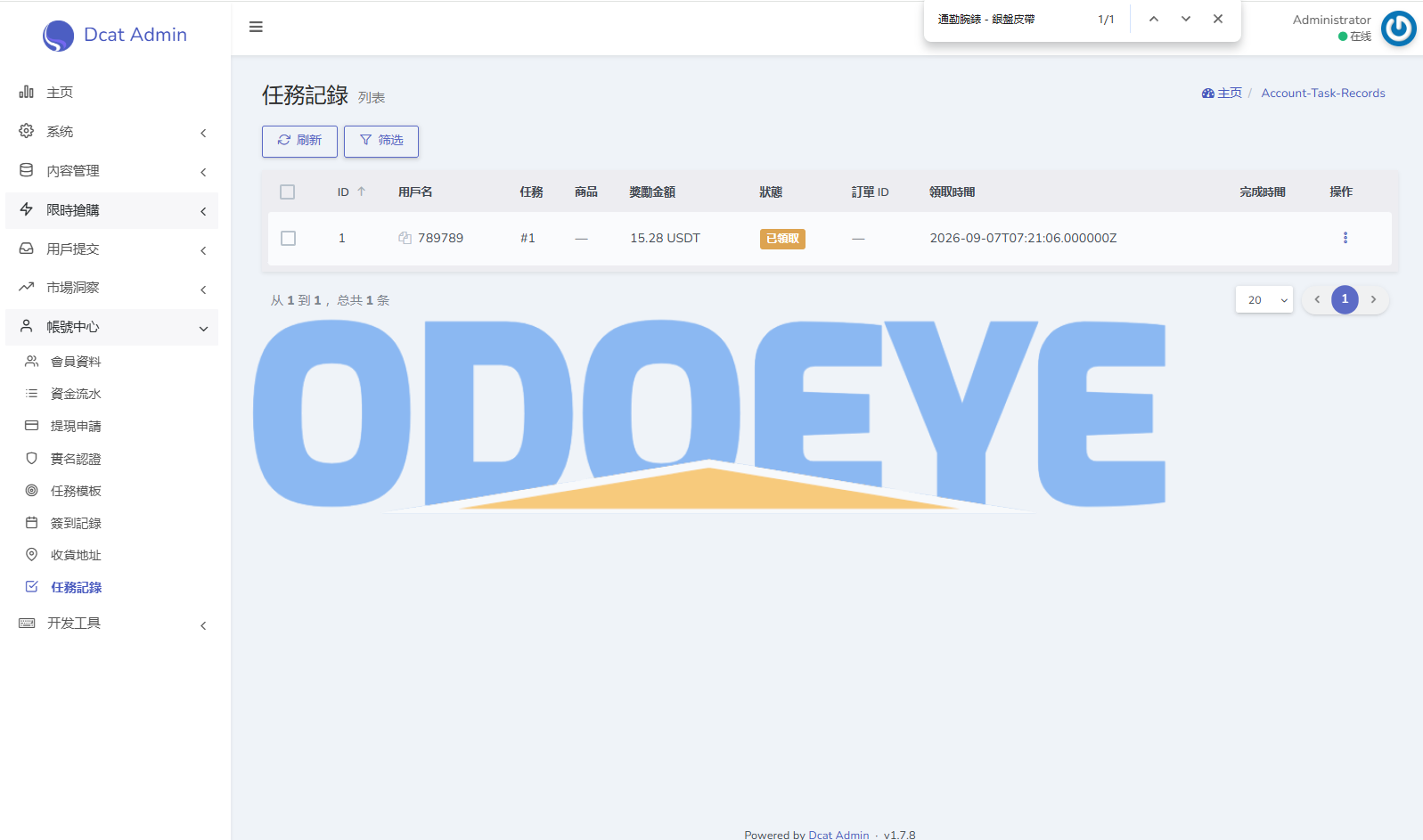Click the Dcat Admin footer link

click(x=838, y=835)
